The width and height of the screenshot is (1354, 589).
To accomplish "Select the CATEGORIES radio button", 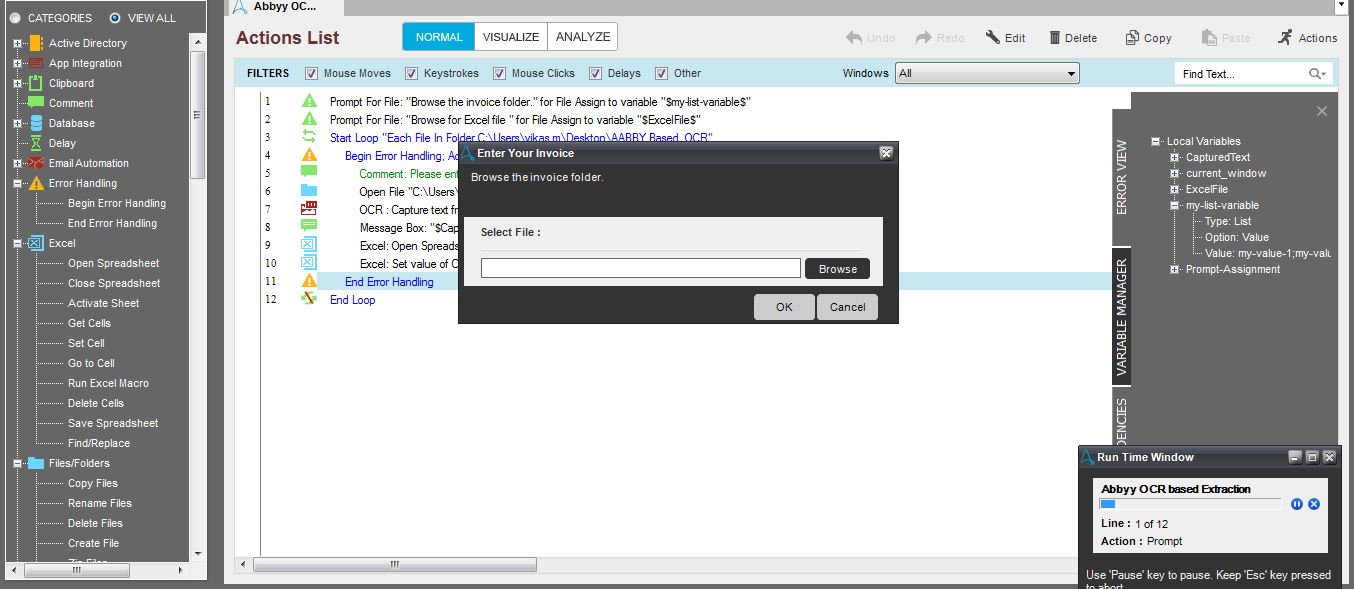I will tap(15, 18).
